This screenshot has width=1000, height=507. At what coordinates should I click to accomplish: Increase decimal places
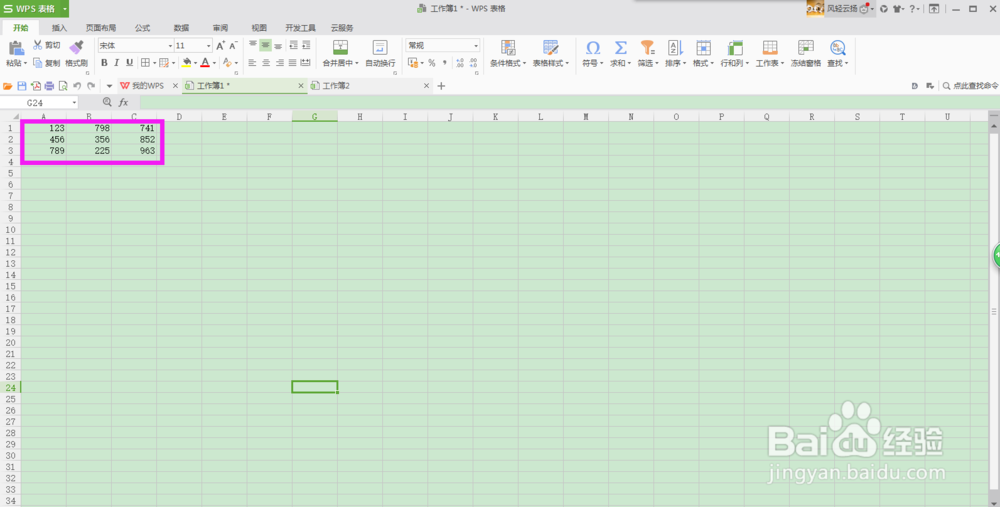point(460,62)
